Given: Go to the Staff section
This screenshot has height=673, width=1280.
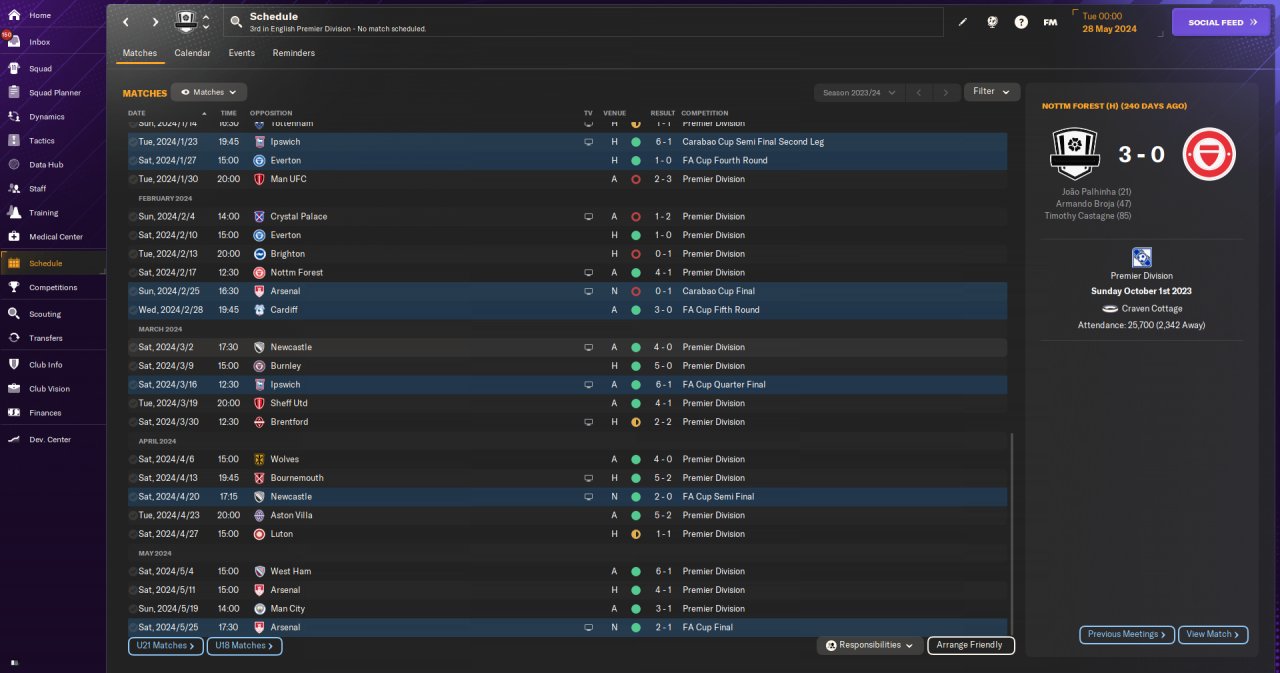Looking at the screenshot, I should [x=38, y=189].
